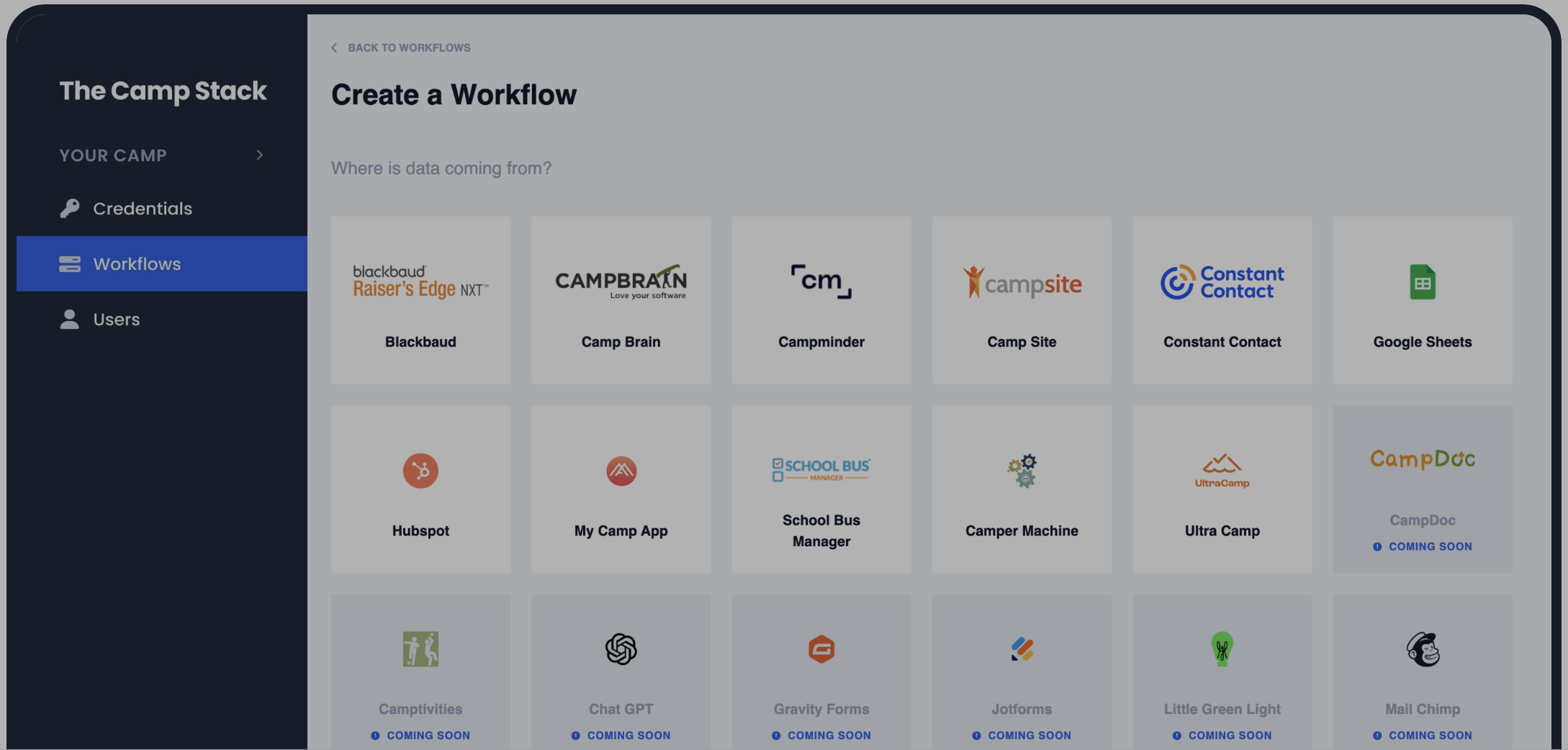Click the Jotforms pencil icon
This screenshot has height=750, width=1568.
tap(1022, 649)
